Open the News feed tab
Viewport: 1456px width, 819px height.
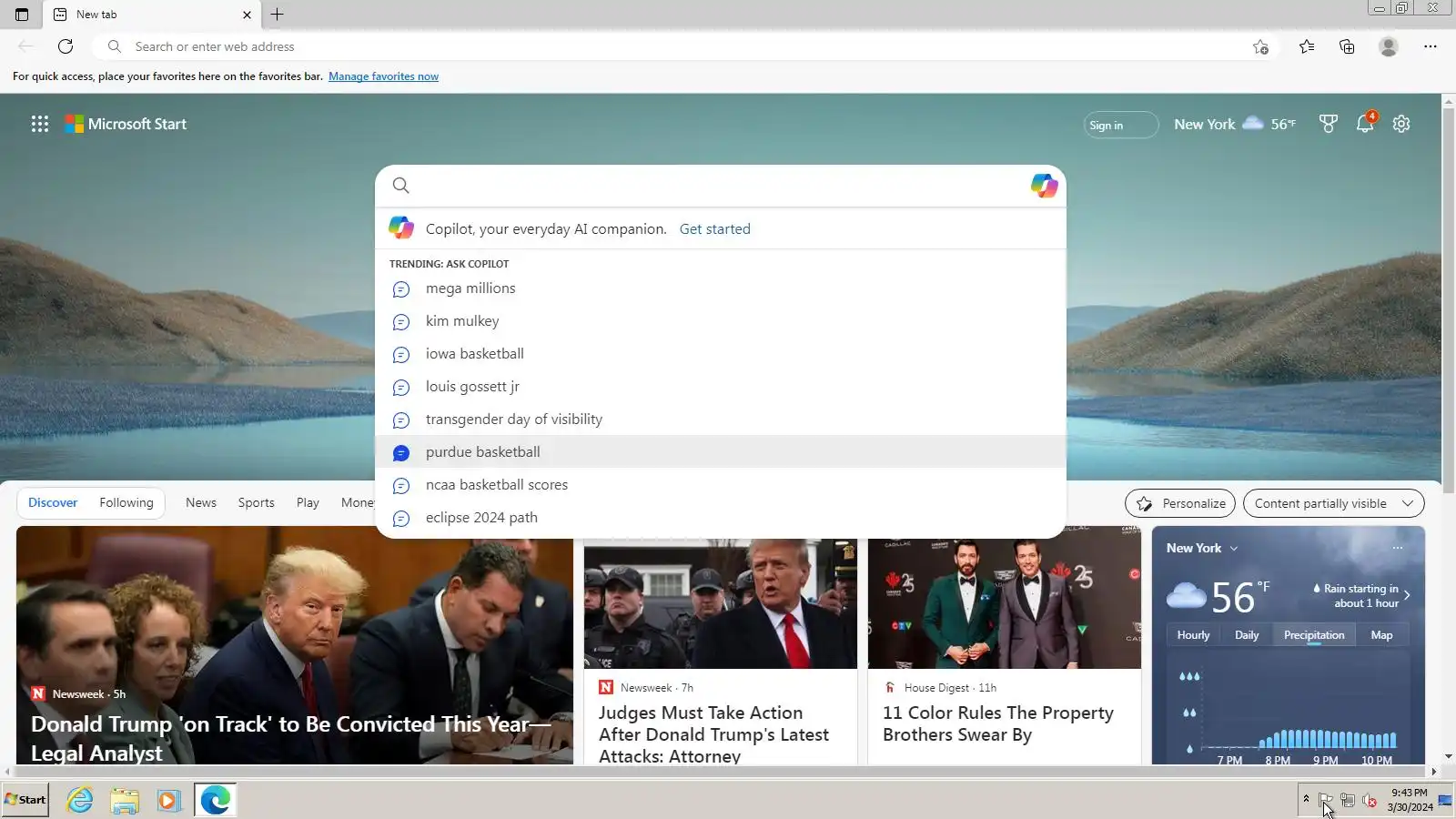pyautogui.click(x=201, y=502)
